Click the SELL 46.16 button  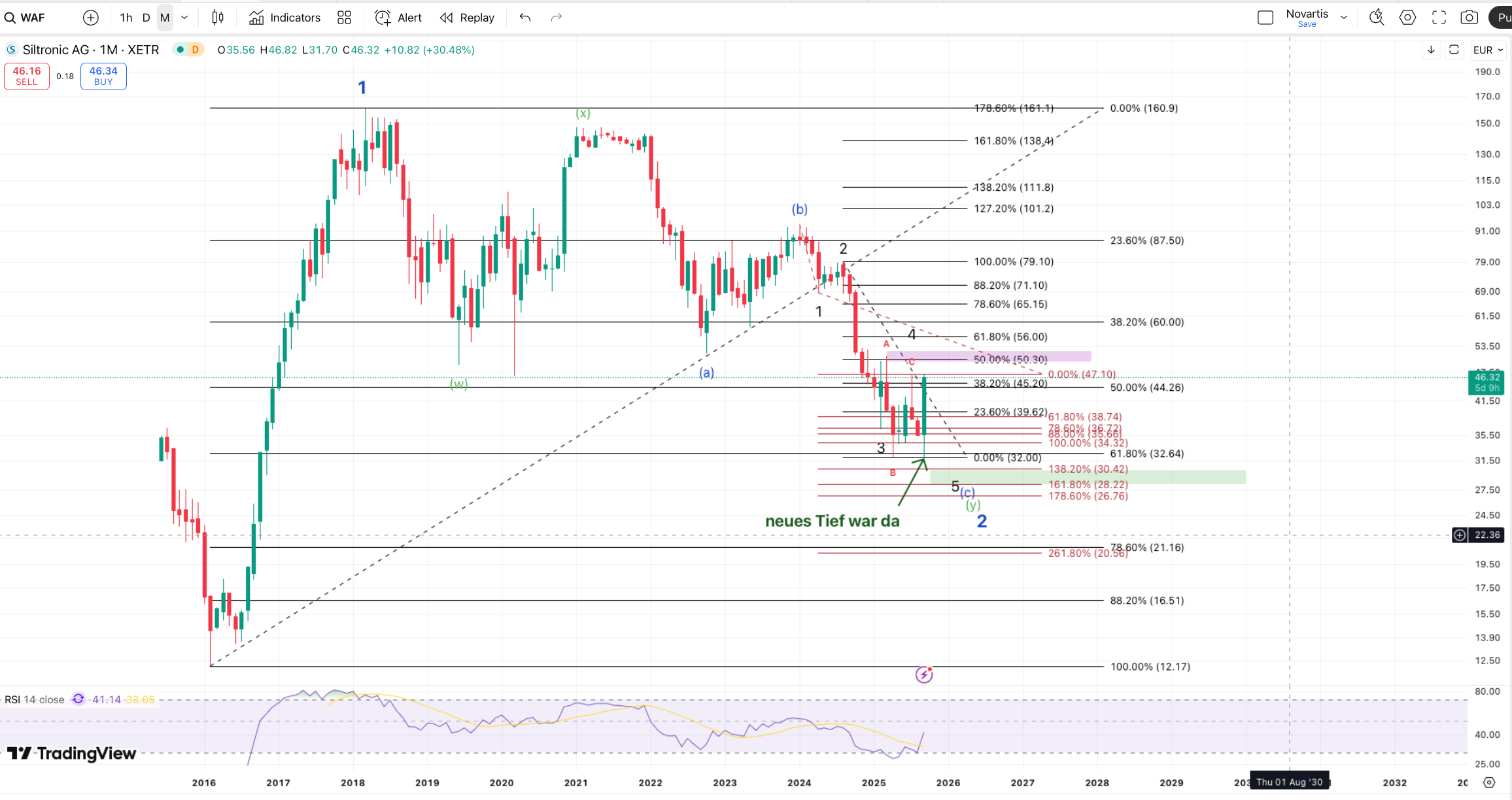click(27, 76)
